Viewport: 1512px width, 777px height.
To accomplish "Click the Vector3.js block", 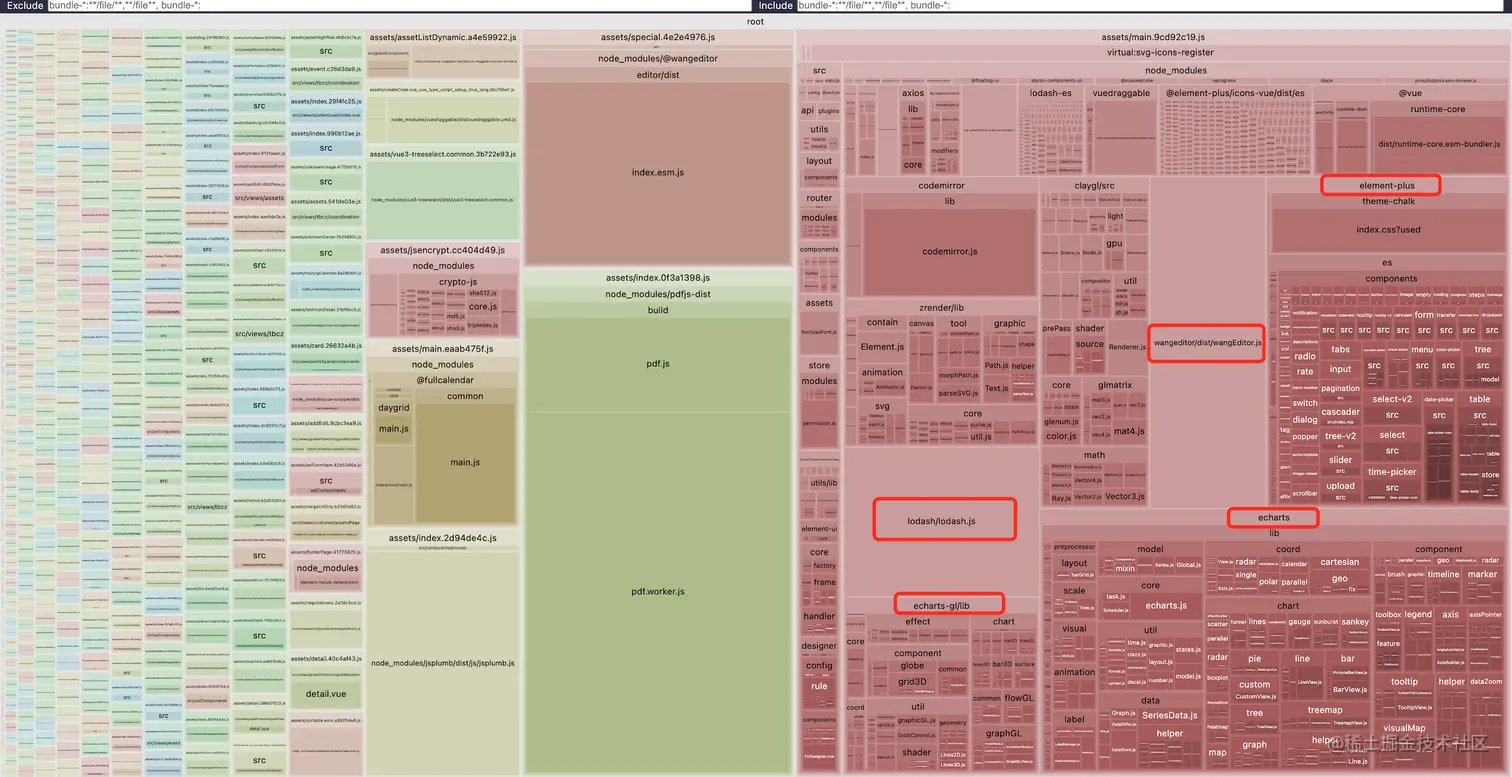I will pos(1124,497).
